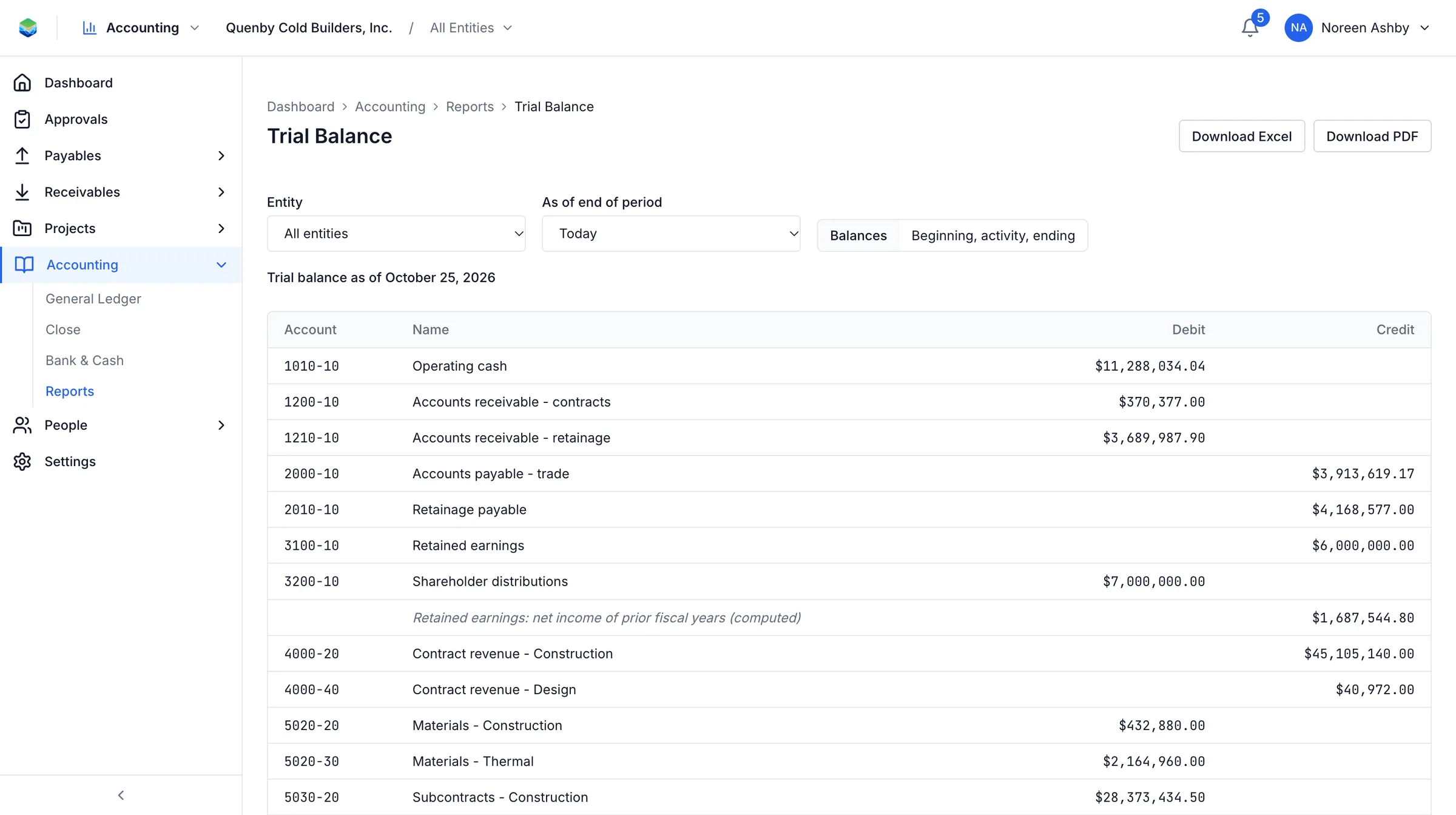Image resolution: width=1456 pixels, height=815 pixels.
Task: Click the Download Excel button
Action: coord(1241,136)
